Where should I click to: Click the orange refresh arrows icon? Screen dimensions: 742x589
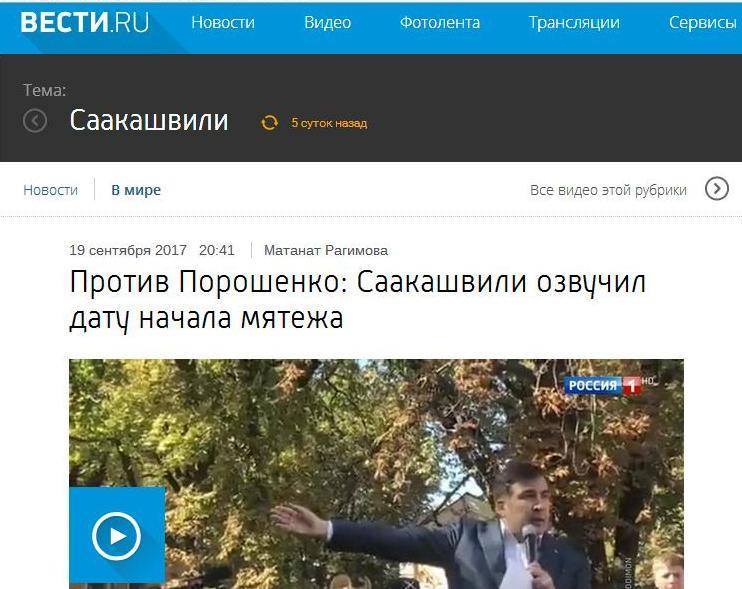point(270,123)
